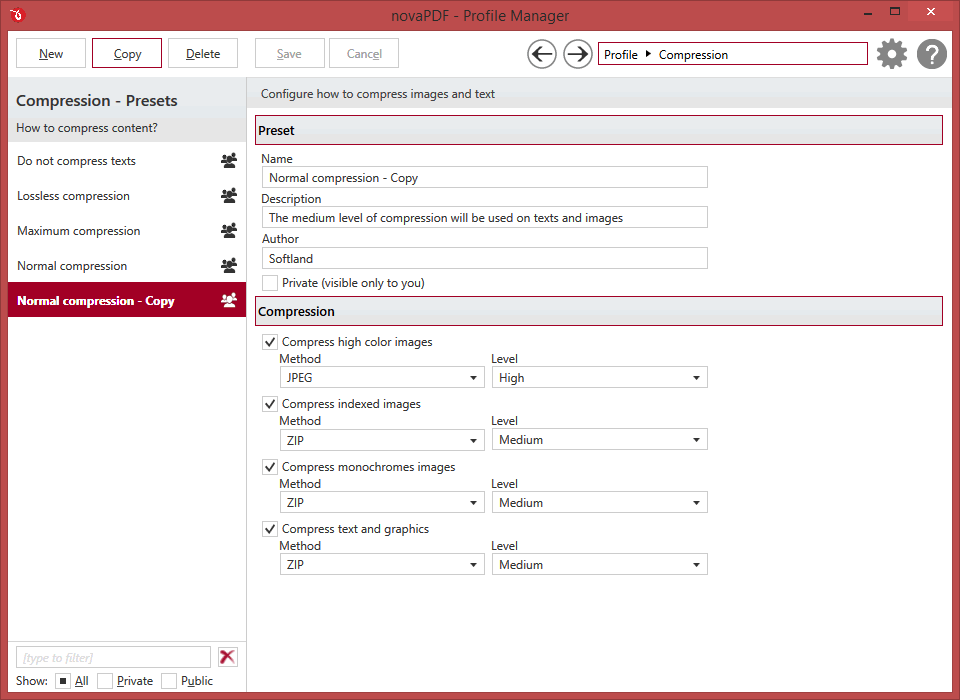Select the Maximum compression preset
This screenshot has width=960, height=700.
pos(127,230)
